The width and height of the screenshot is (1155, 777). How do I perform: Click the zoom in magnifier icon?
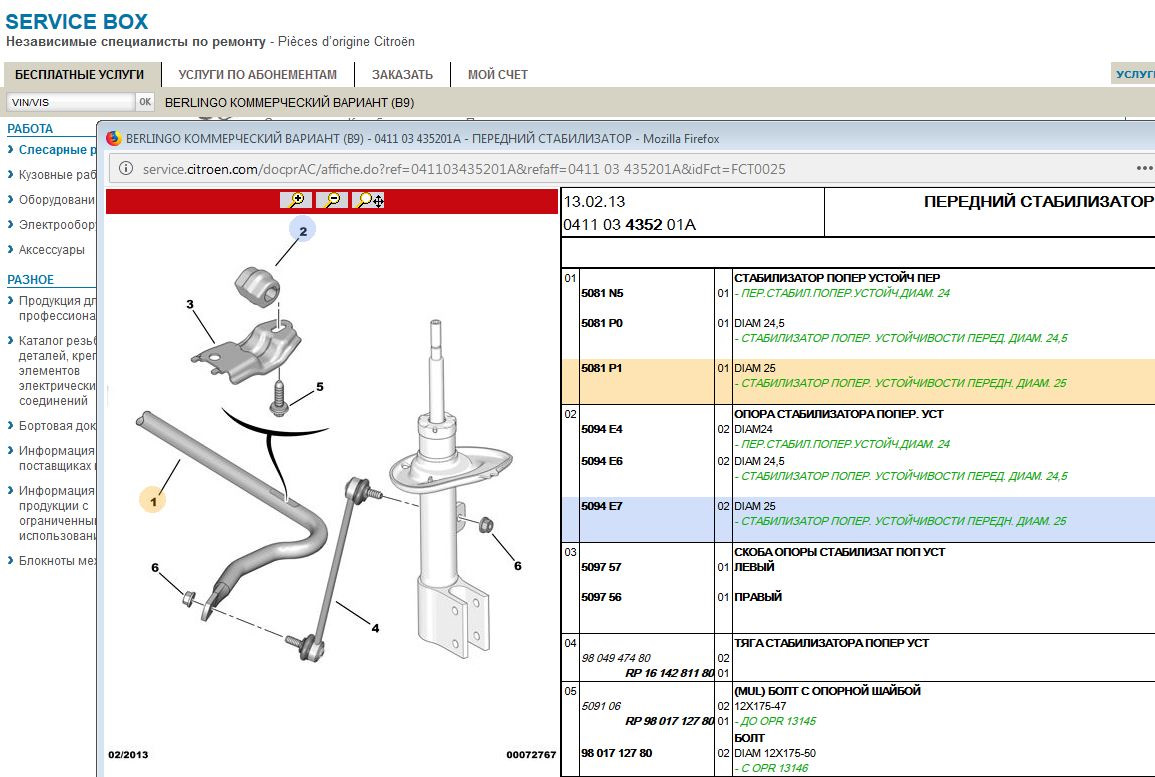point(296,200)
